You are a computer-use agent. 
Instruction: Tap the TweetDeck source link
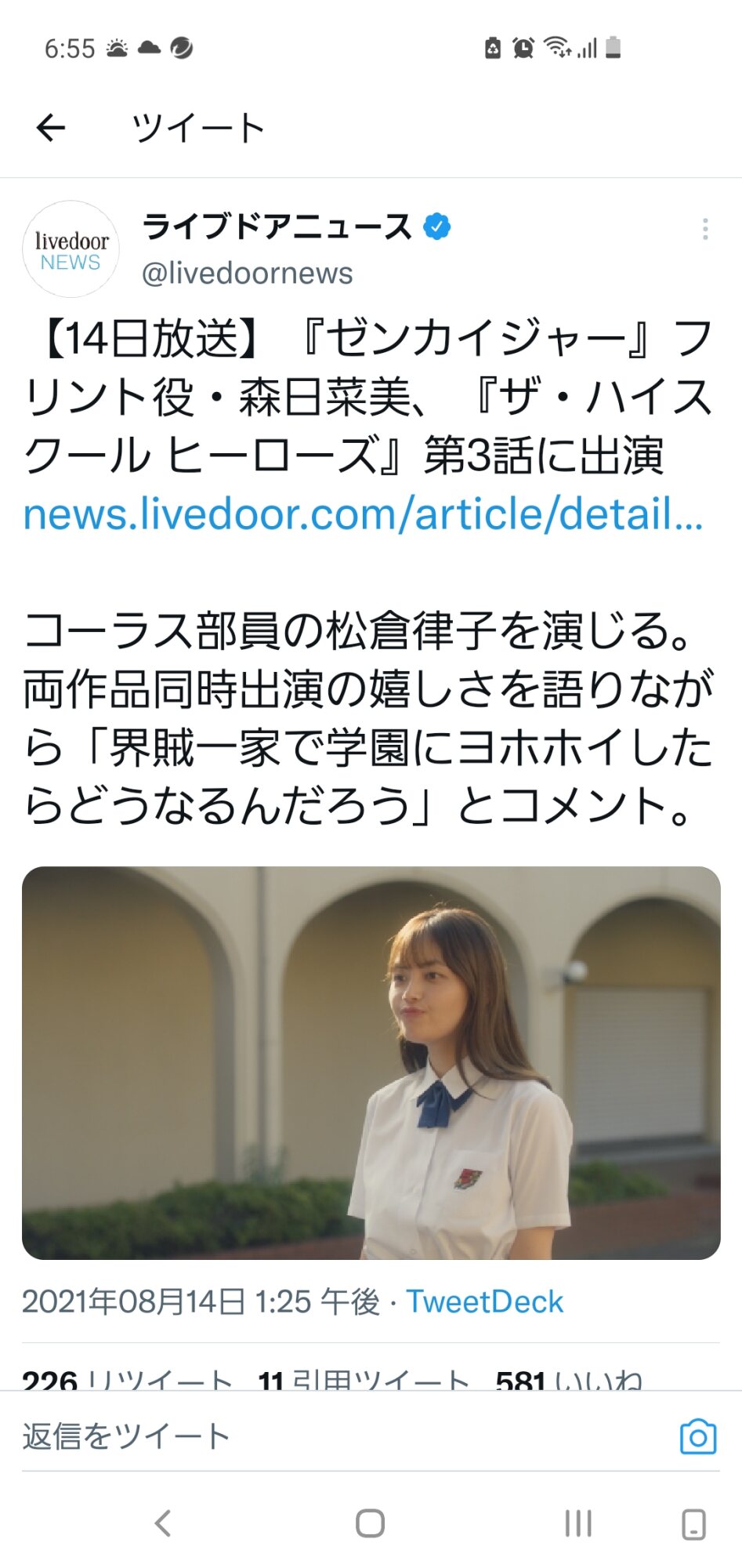(484, 1302)
